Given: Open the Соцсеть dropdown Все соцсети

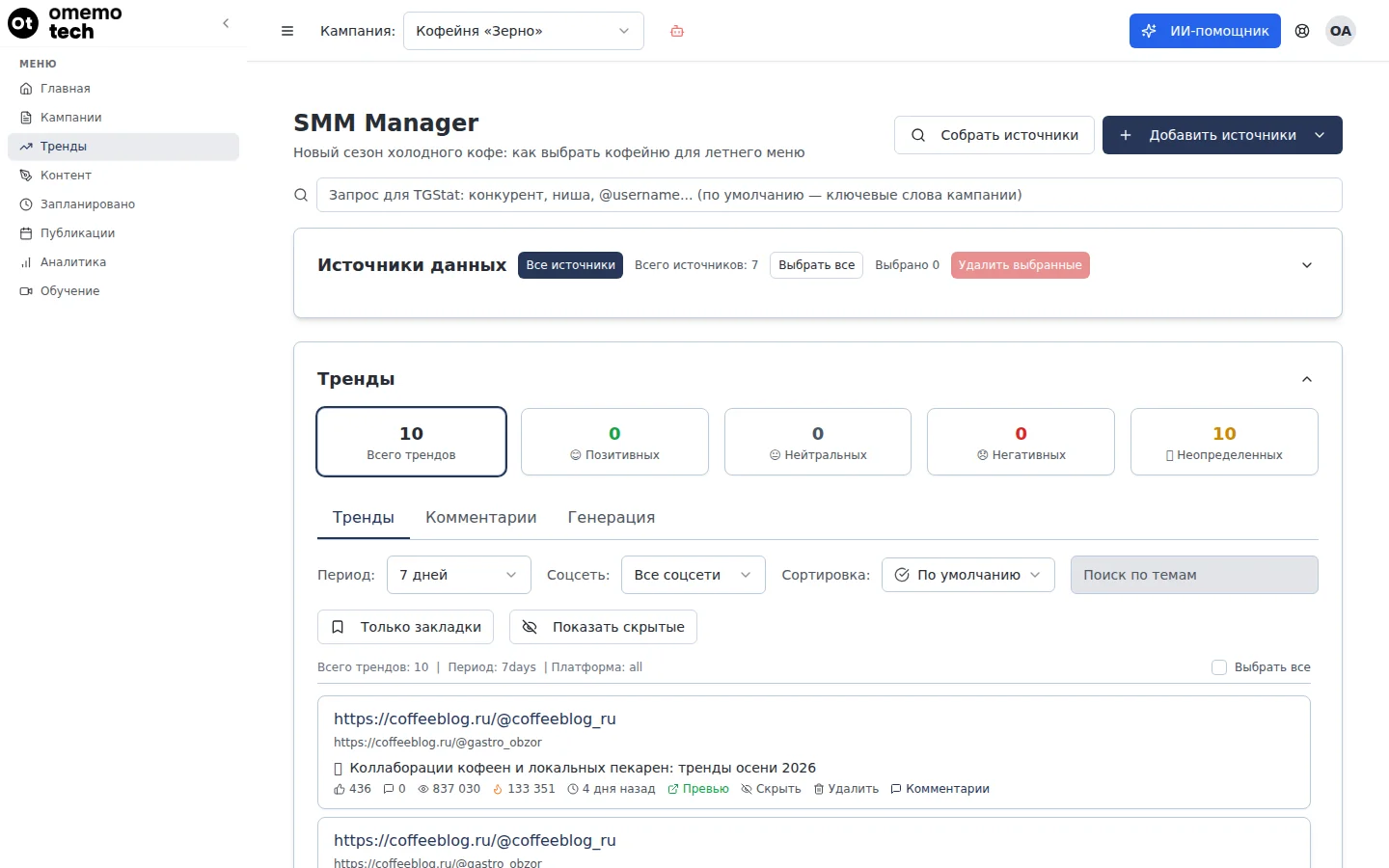Looking at the screenshot, I should coord(694,575).
